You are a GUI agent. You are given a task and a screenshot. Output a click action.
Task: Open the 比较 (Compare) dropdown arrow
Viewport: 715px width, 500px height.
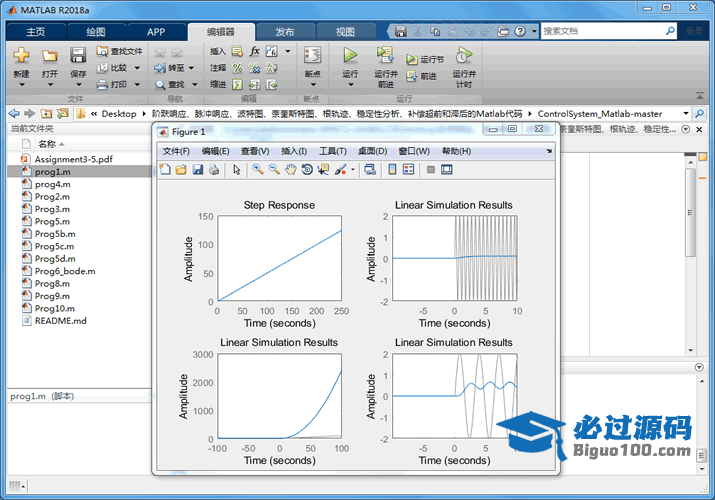[x=137, y=68]
